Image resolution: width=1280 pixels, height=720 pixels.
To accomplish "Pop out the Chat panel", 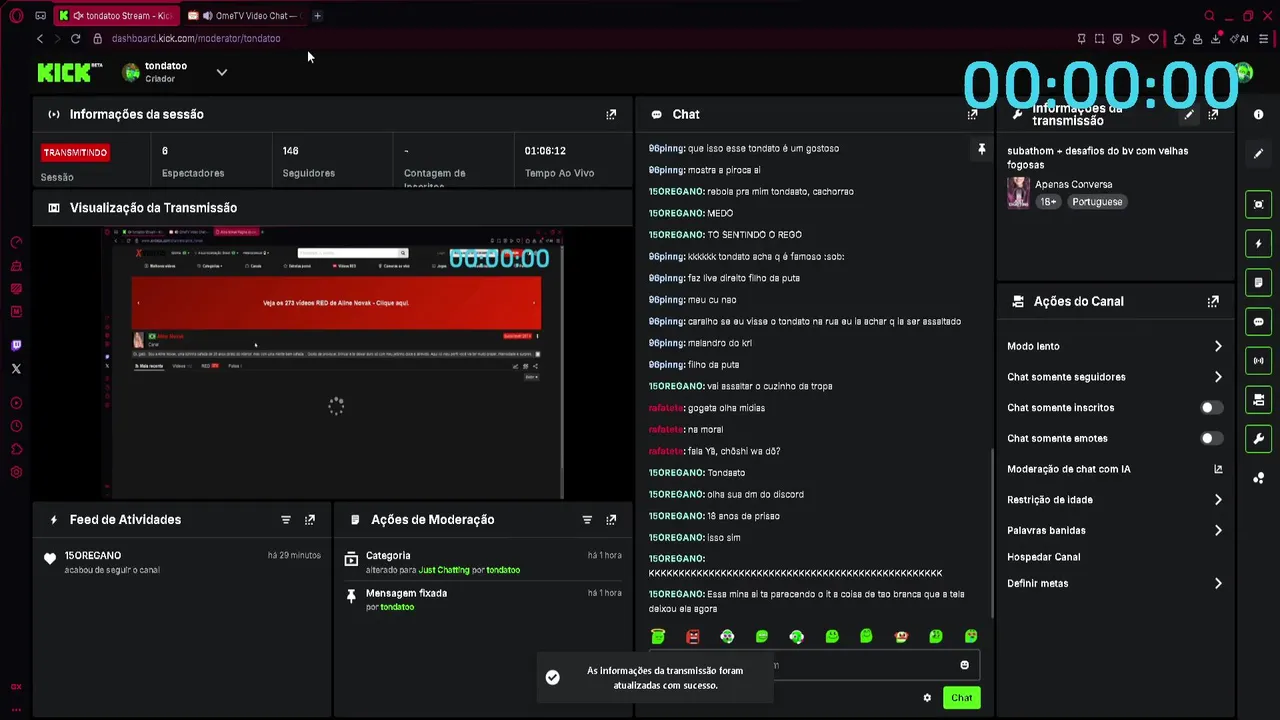I will [972, 115].
